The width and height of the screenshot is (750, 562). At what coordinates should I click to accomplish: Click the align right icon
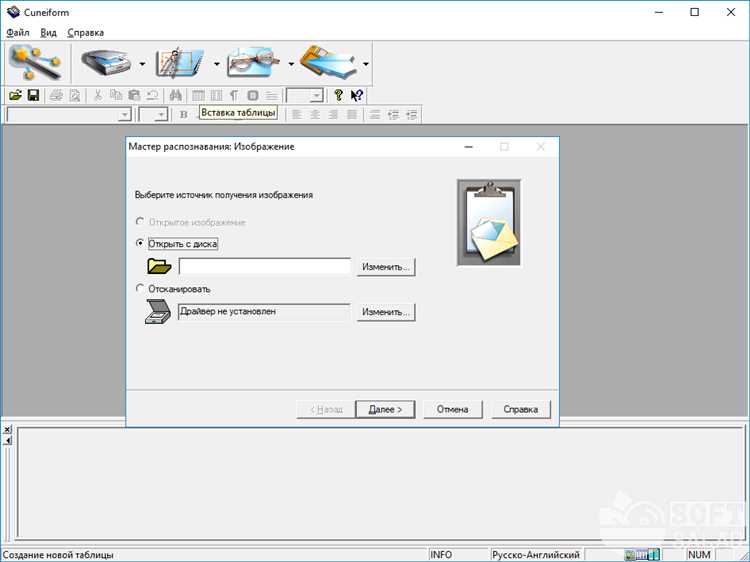point(333,114)
